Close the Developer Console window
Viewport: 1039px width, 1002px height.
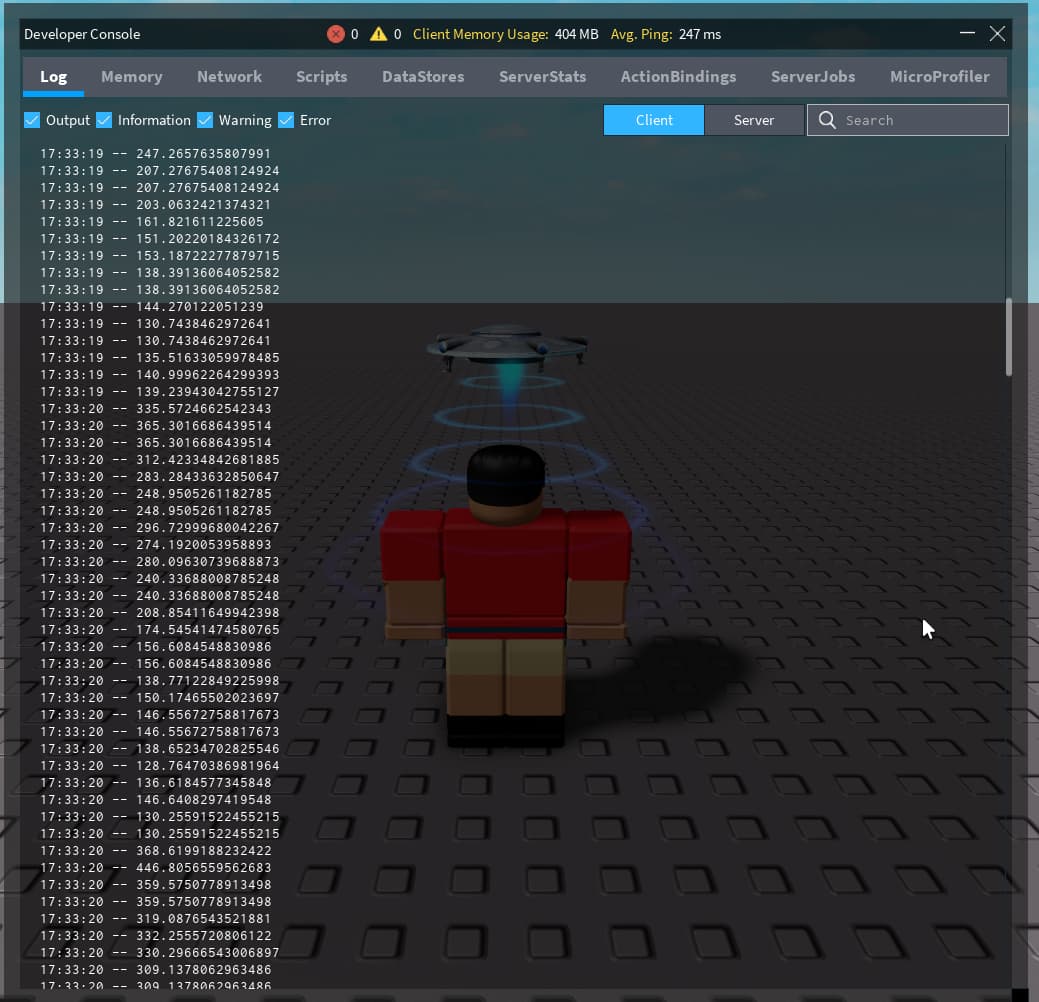tap(997, 34)
